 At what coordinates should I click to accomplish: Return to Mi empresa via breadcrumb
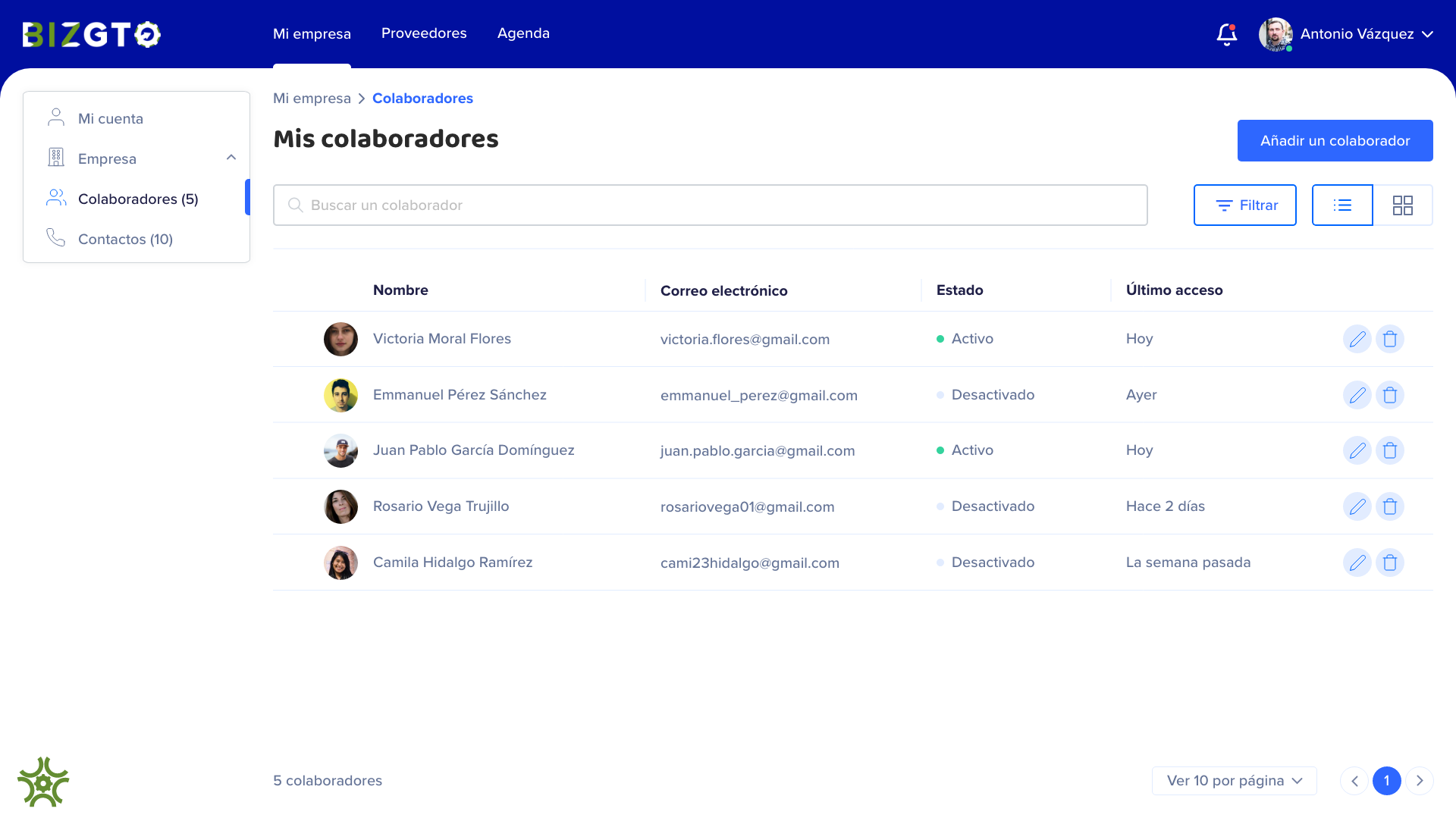tap(311, 98)
